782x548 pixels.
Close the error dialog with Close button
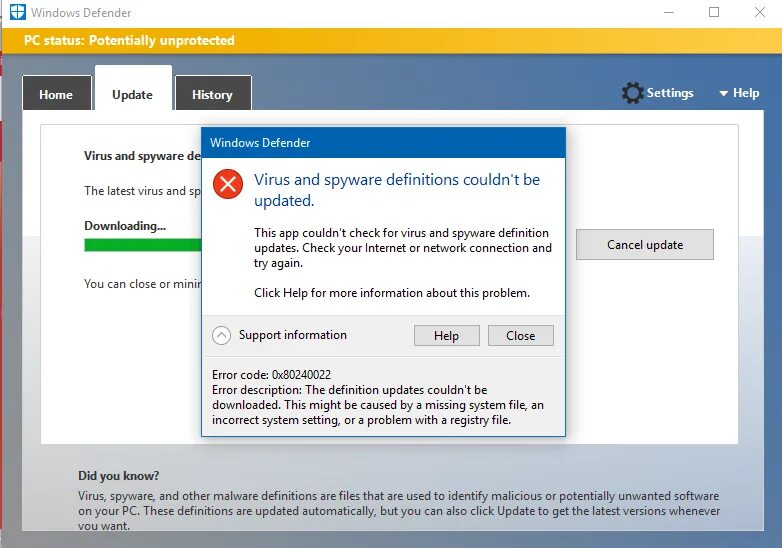521,336
